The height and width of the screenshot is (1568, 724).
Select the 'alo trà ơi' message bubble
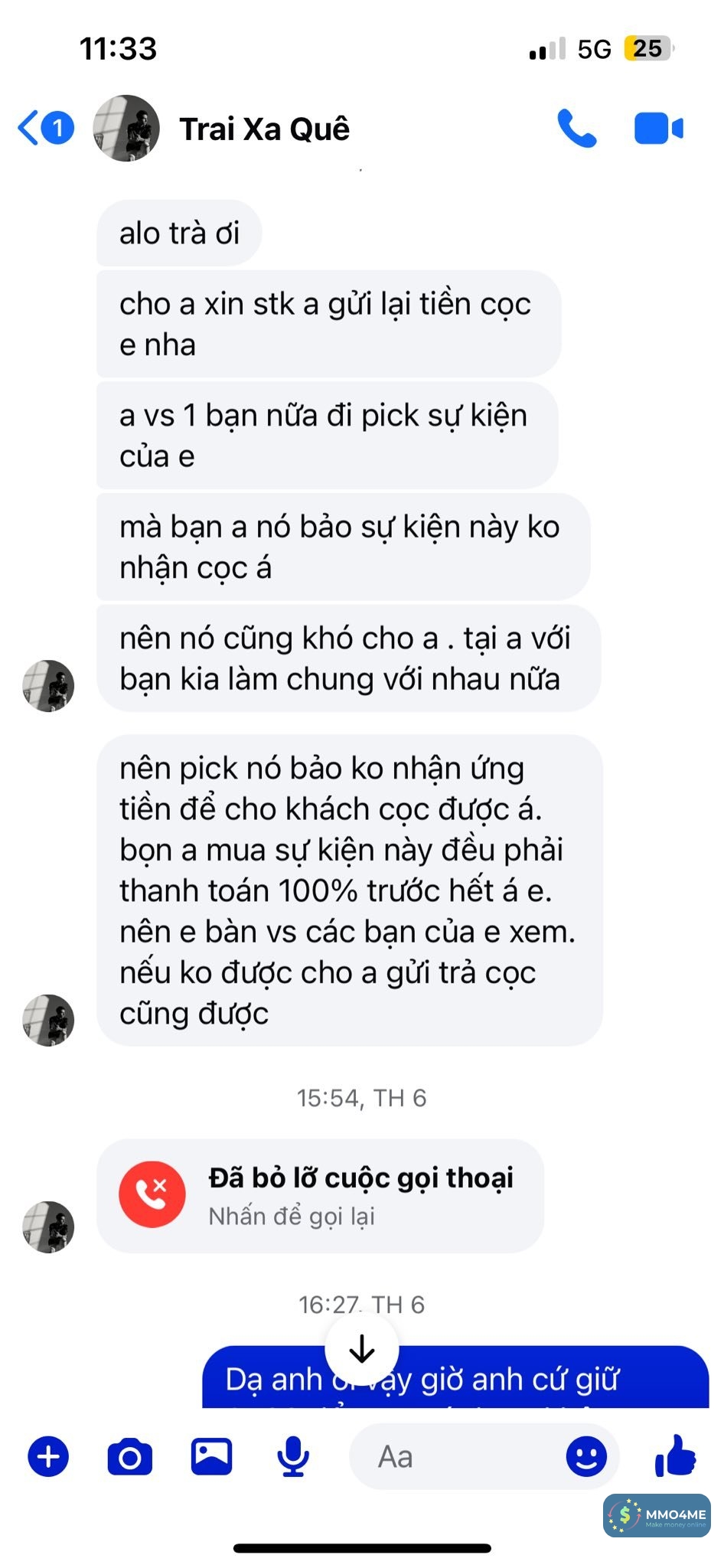pyautogui.click(x=179, y=233)
